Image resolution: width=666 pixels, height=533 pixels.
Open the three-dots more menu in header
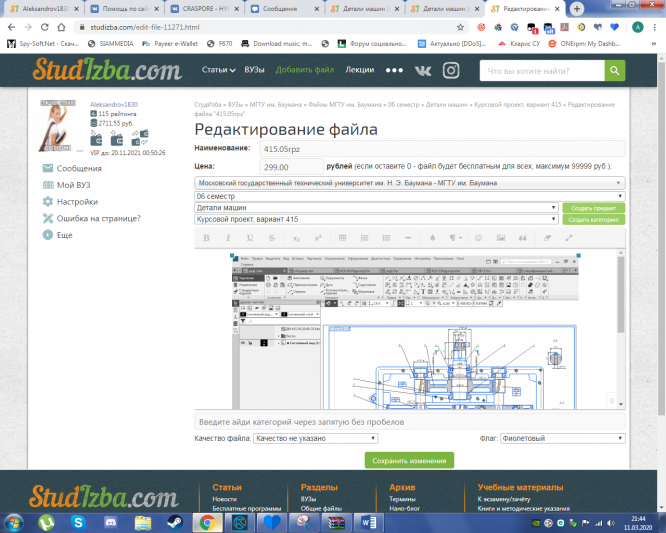pyautogui.click(x=394, y=71)
